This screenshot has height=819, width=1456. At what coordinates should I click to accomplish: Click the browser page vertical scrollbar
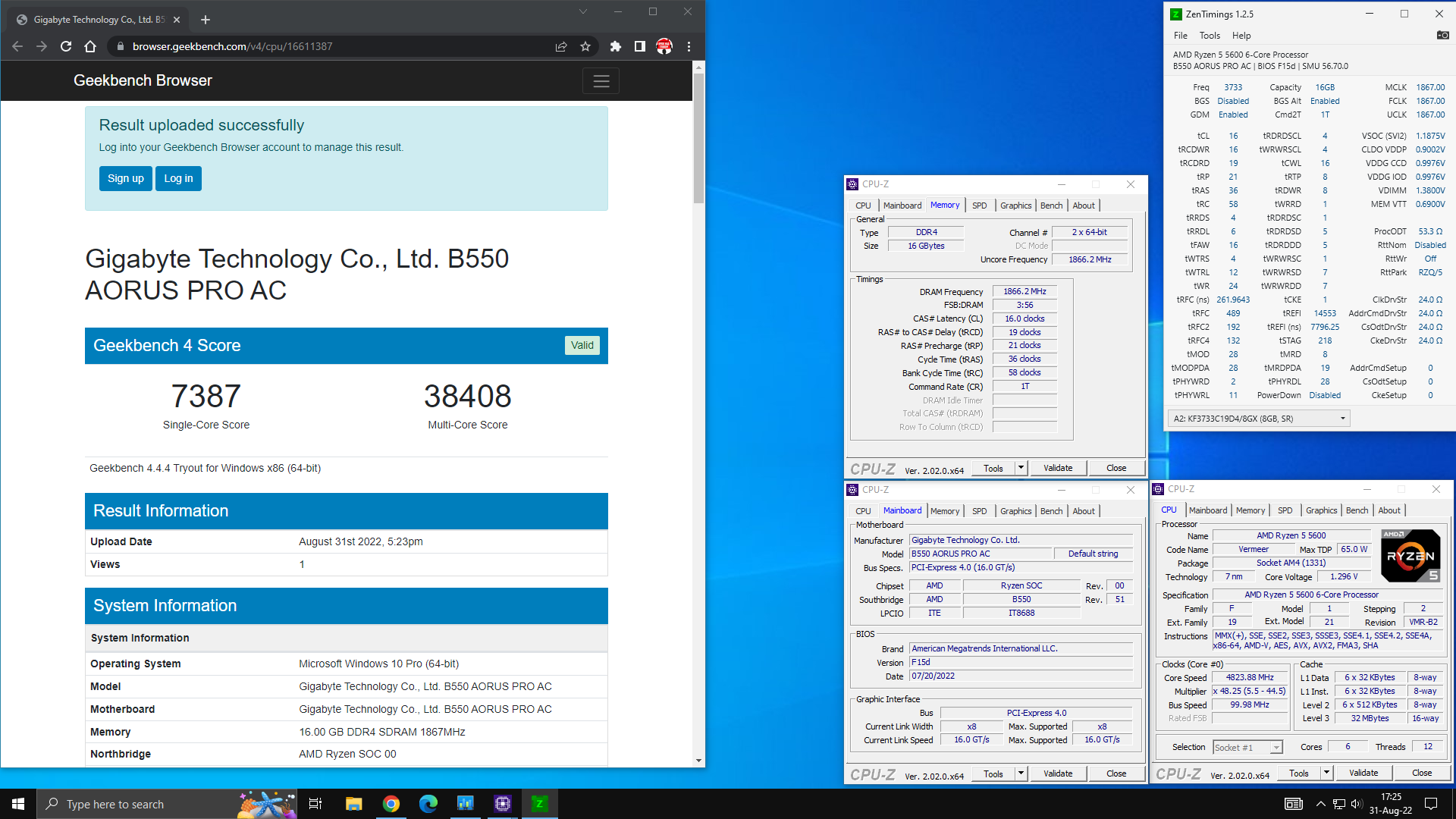[x=698, y=138]
